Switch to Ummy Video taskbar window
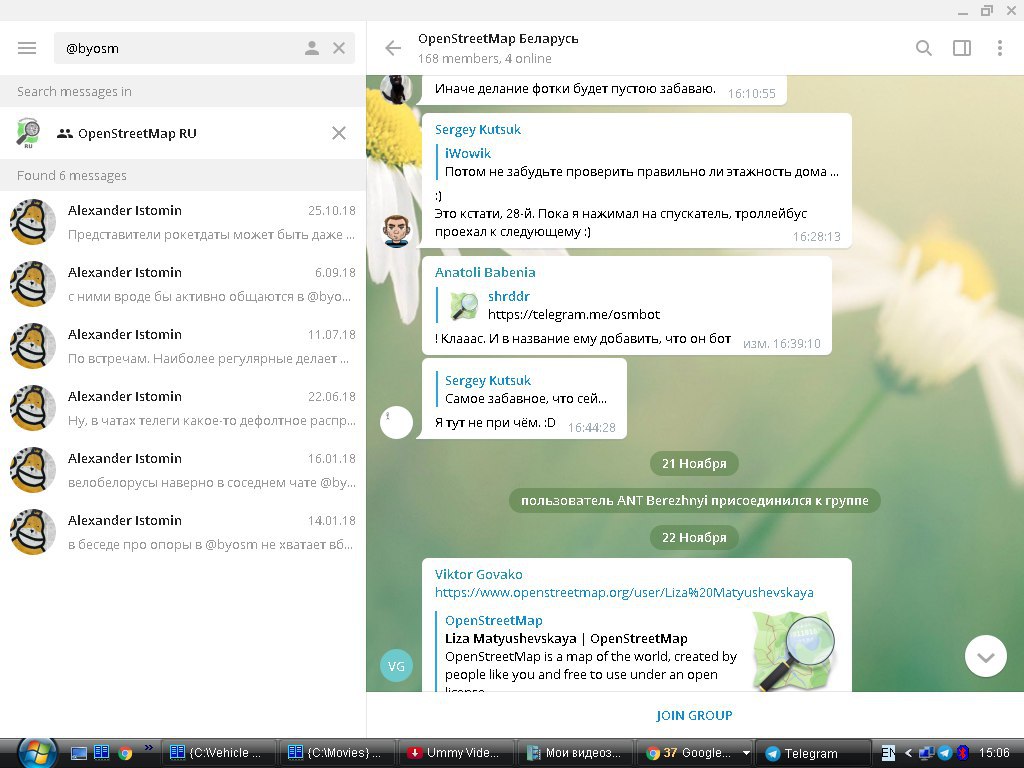1024x768 pixels. click(x=456, y=753)
